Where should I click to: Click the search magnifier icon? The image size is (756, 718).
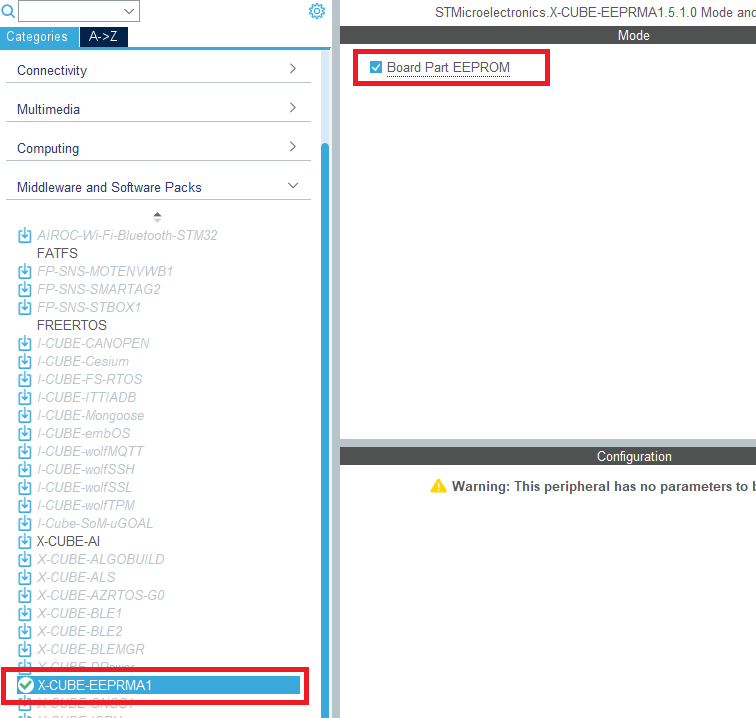8,11
